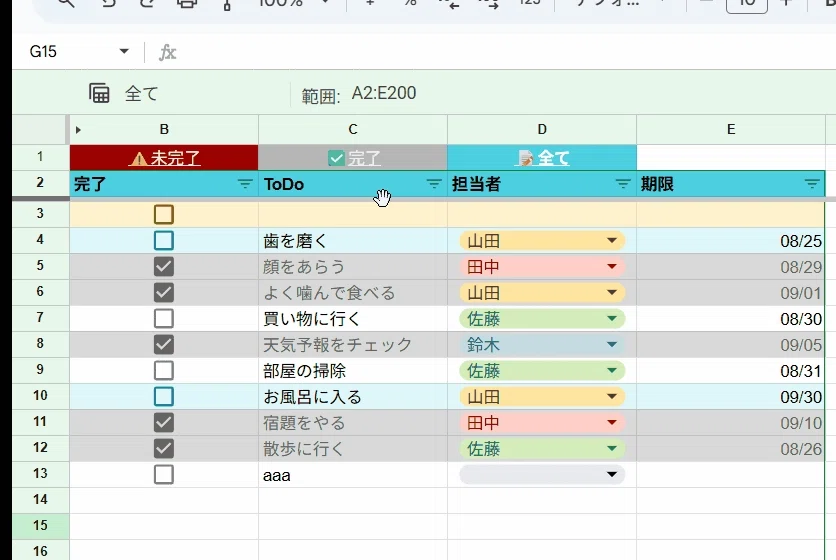The image size is (836, 560).
Task: Select the date cell 08/31
Action: click(x=730, y=370)
